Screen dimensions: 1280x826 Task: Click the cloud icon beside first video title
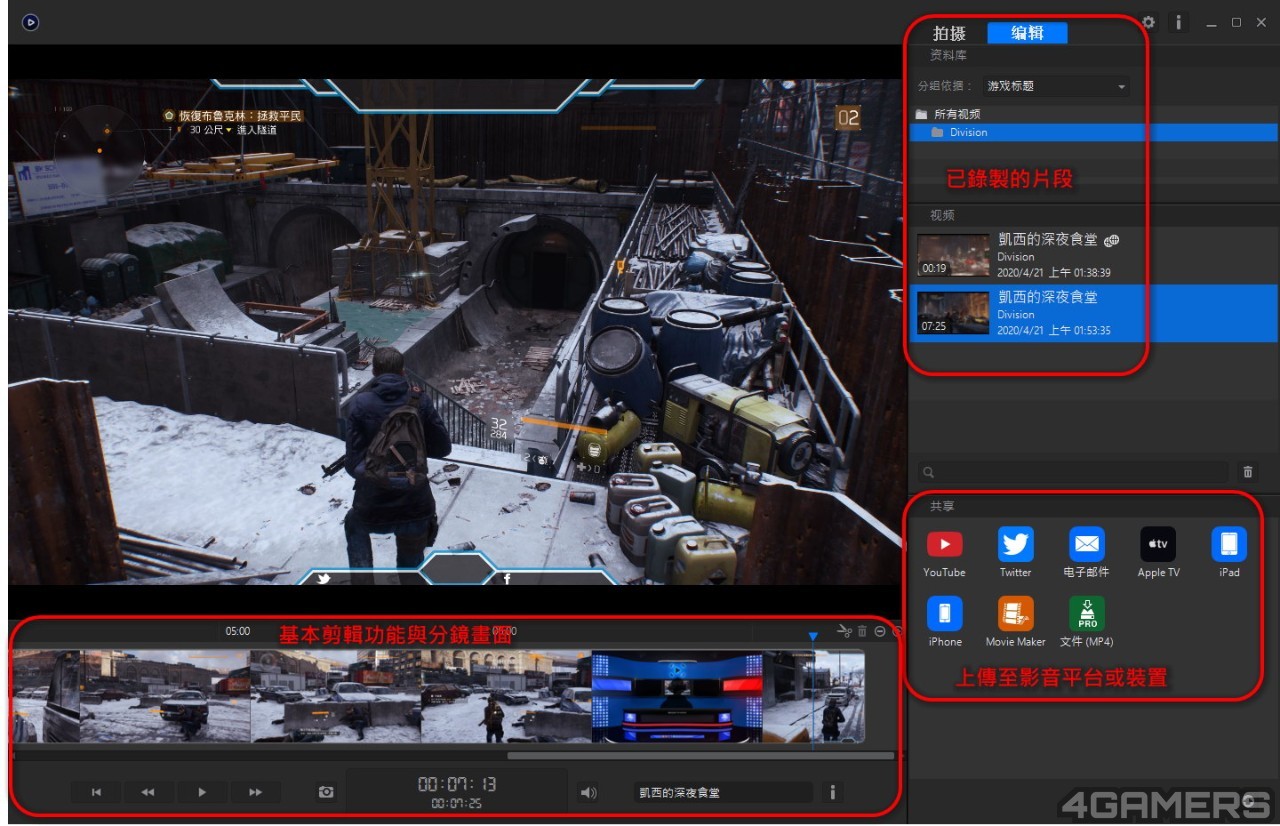pyautogui.click(x=1110, y=240)
